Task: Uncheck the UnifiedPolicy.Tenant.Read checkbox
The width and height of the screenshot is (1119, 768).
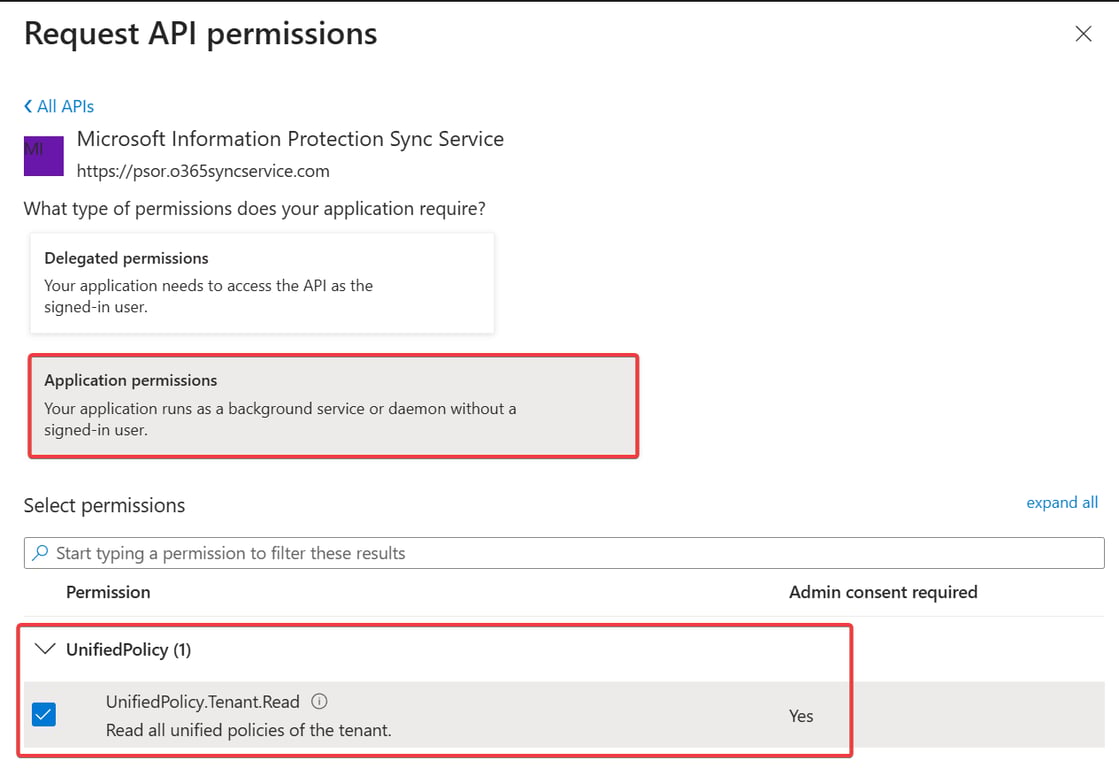Action: pyautogui.click(x=44, y=714)
